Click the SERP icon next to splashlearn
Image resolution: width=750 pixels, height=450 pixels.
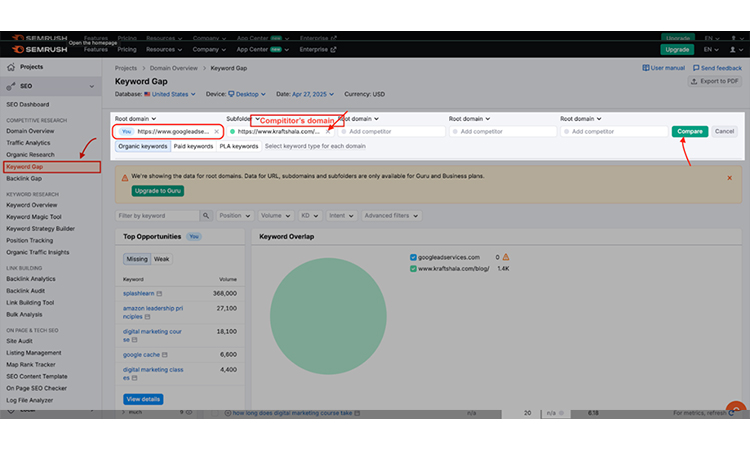point(159,294)
